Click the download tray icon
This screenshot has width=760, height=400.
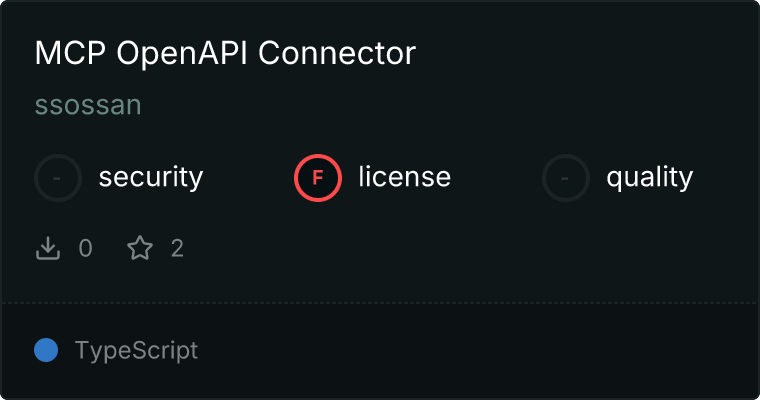[x=48, y=248]
